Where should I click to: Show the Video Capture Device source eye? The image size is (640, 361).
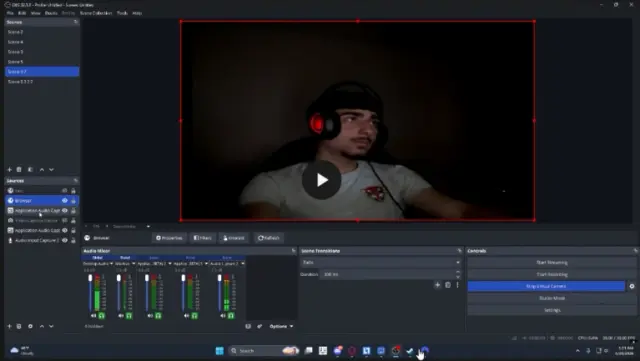tap(64, 221)
